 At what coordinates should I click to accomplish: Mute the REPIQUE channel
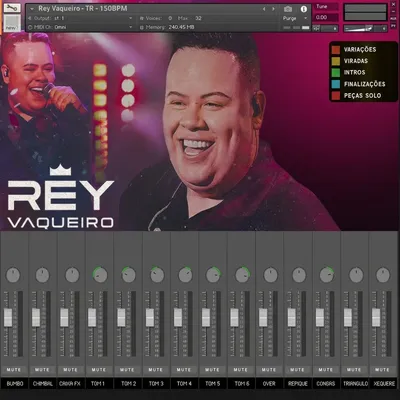[x=297, y=370]
